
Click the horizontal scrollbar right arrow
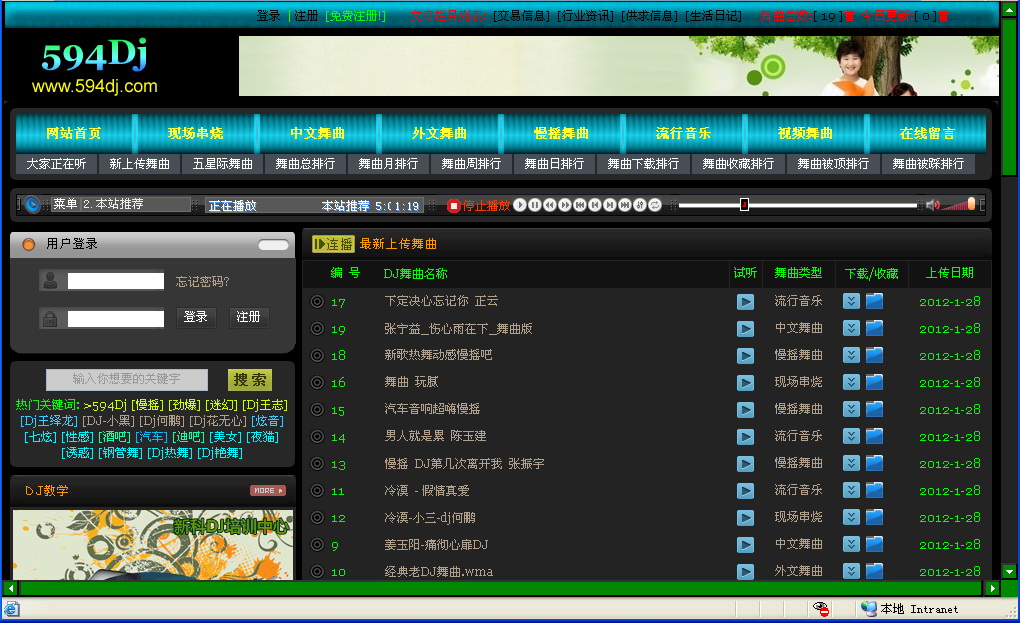coord(992,588)
